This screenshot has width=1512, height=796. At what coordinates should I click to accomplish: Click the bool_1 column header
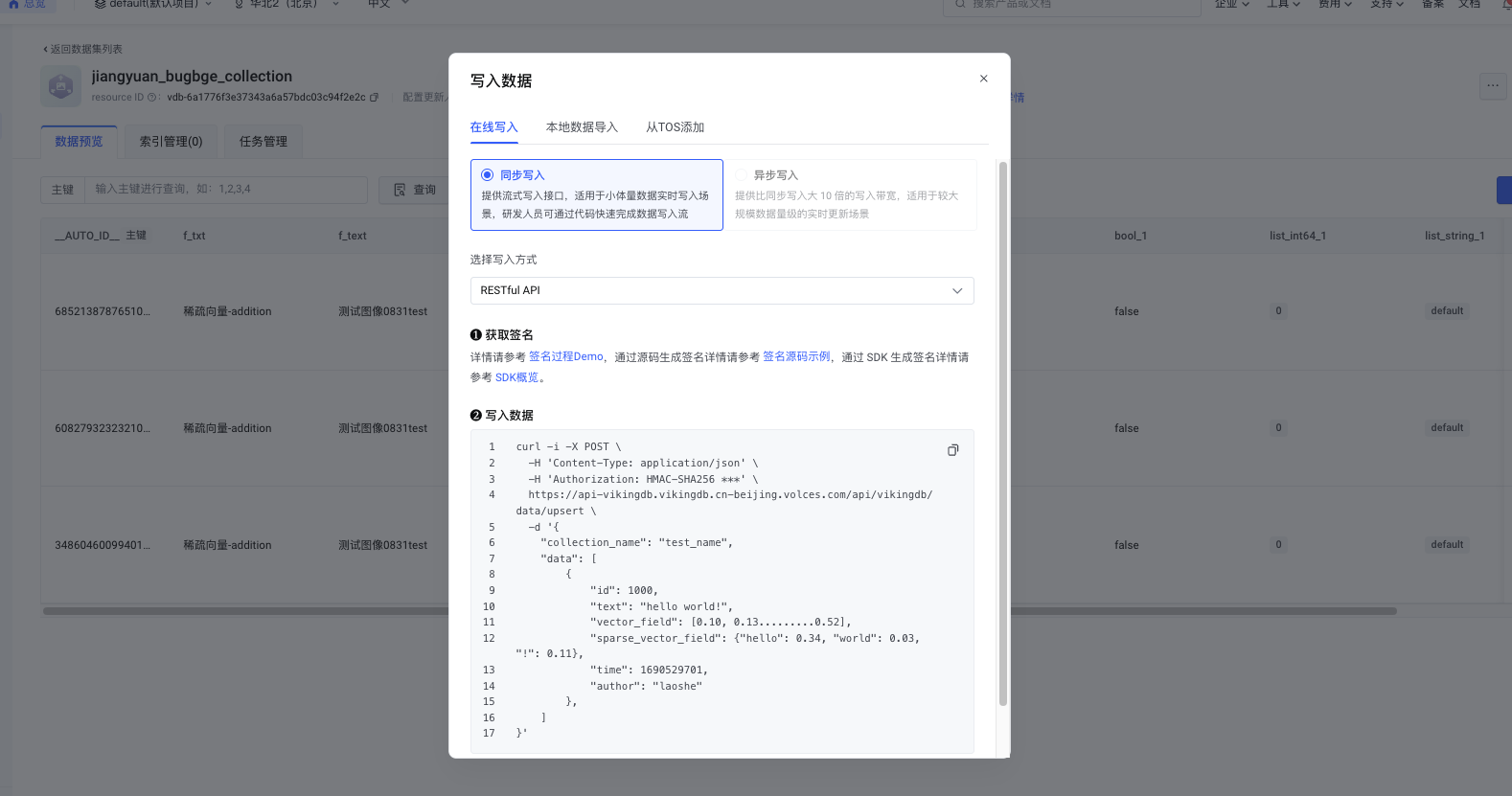(x=1131, y=236)
